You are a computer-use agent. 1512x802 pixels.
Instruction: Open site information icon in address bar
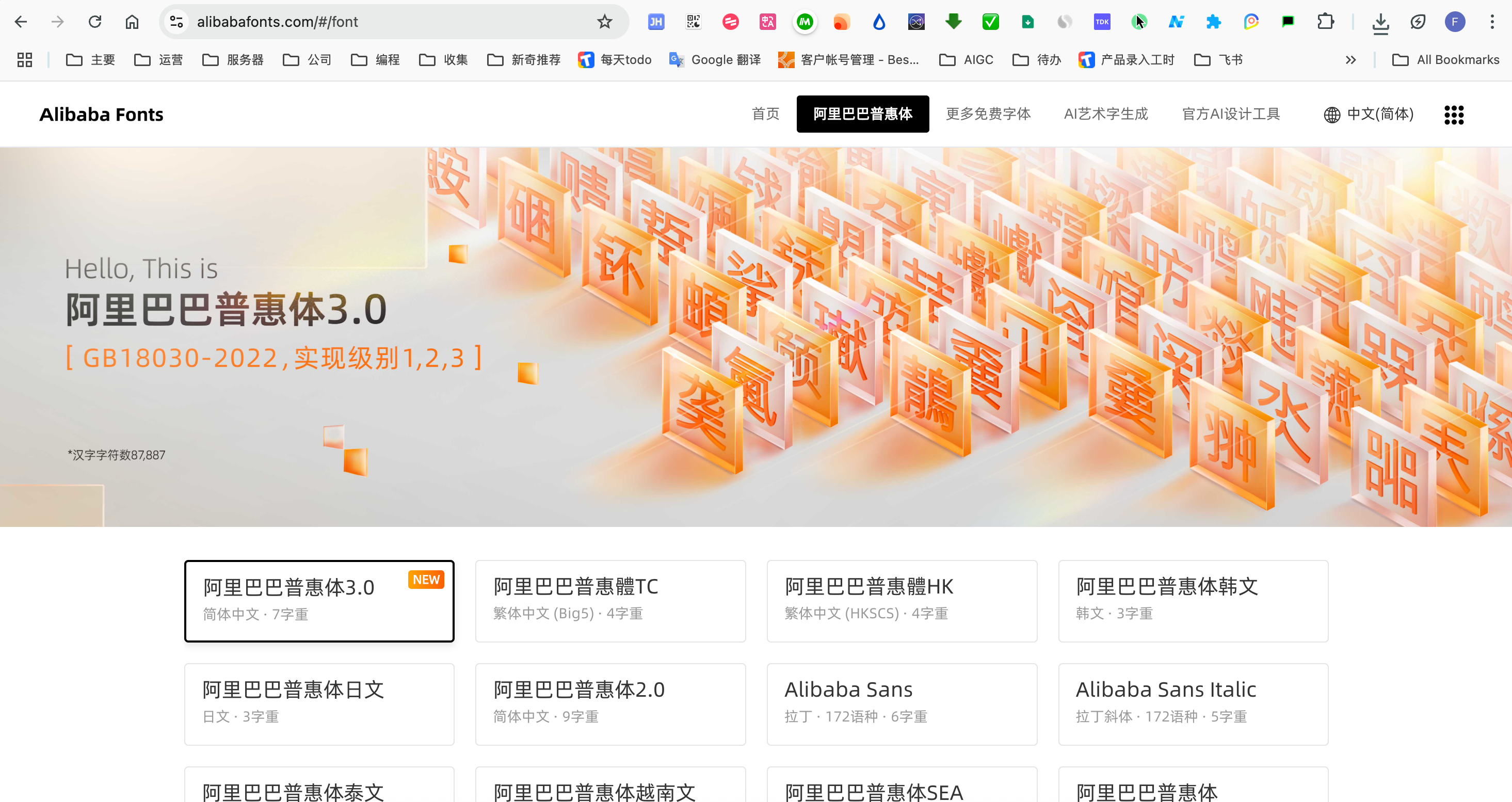176,22
